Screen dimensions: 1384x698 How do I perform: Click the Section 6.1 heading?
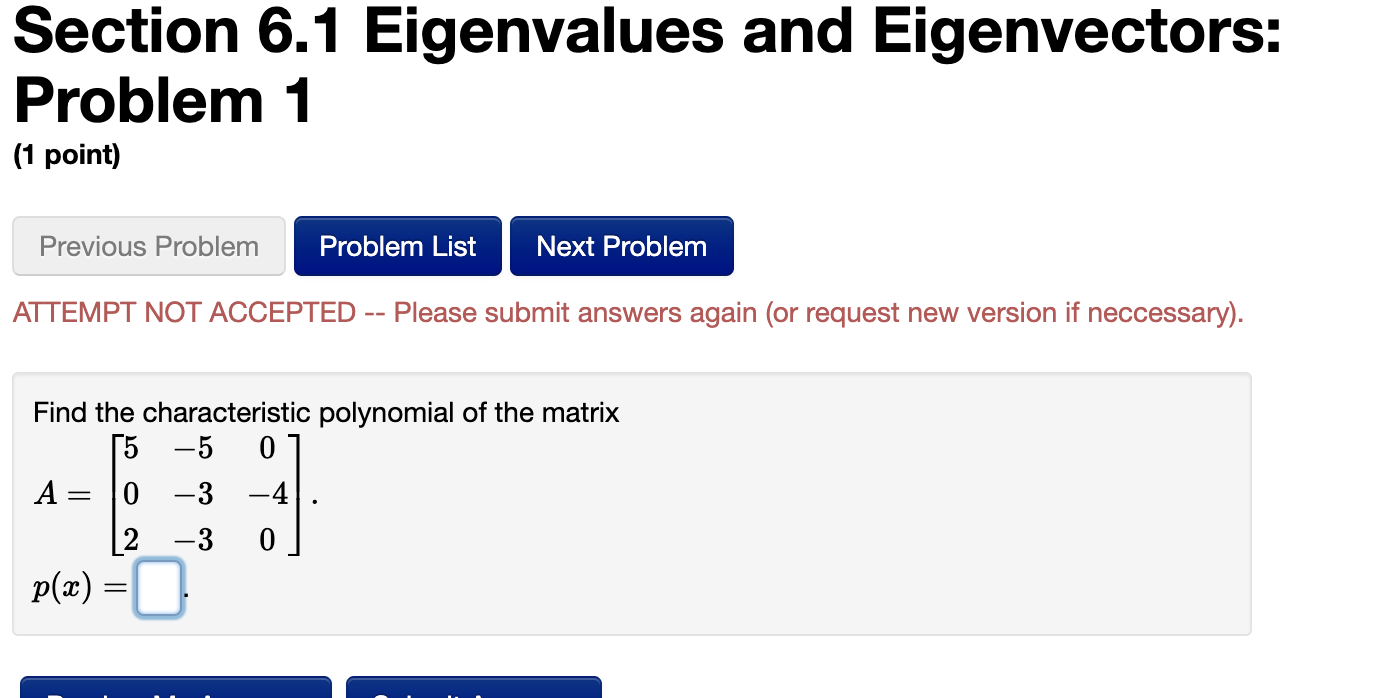(645, 32)
